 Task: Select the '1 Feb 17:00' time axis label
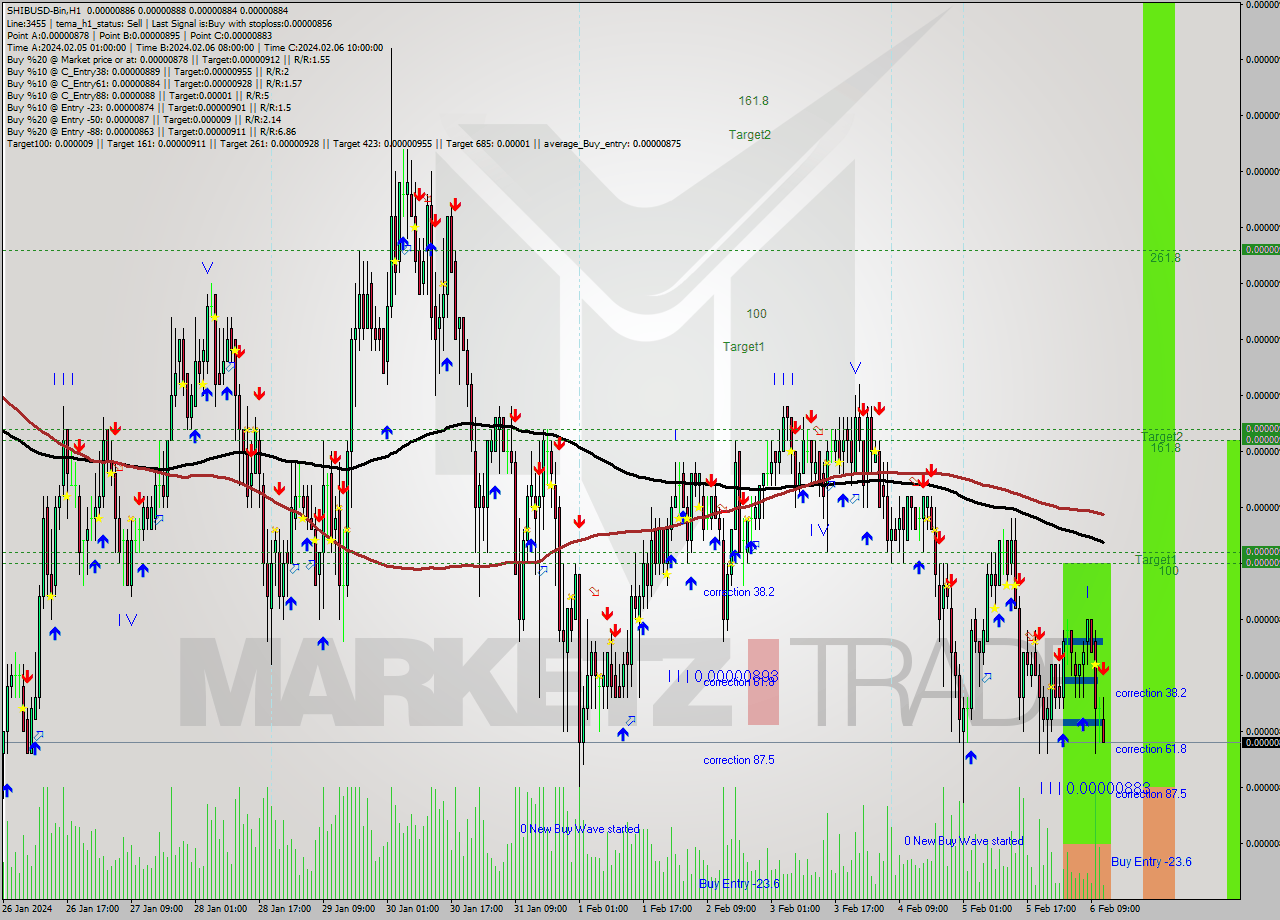tap(666, 909)
